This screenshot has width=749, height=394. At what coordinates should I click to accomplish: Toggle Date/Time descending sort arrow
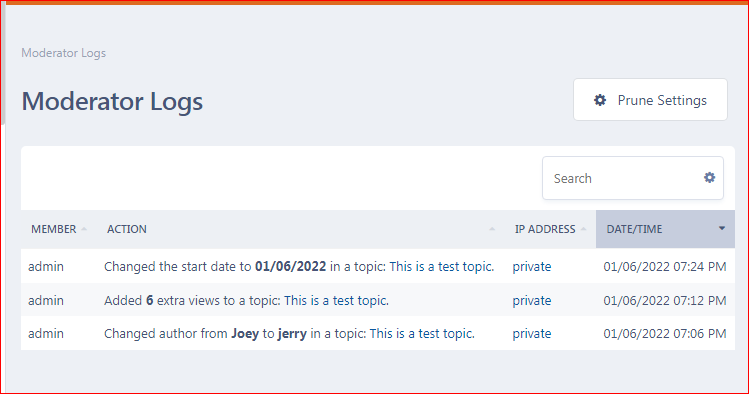click(x=722, y=229)
